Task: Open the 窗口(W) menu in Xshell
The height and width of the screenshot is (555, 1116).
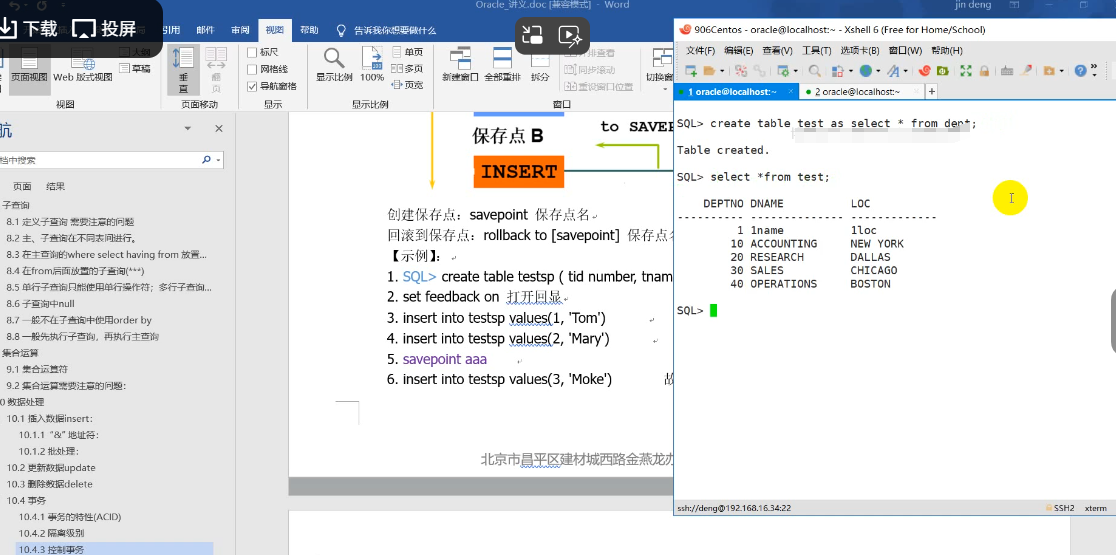Action: click(905, 51)
